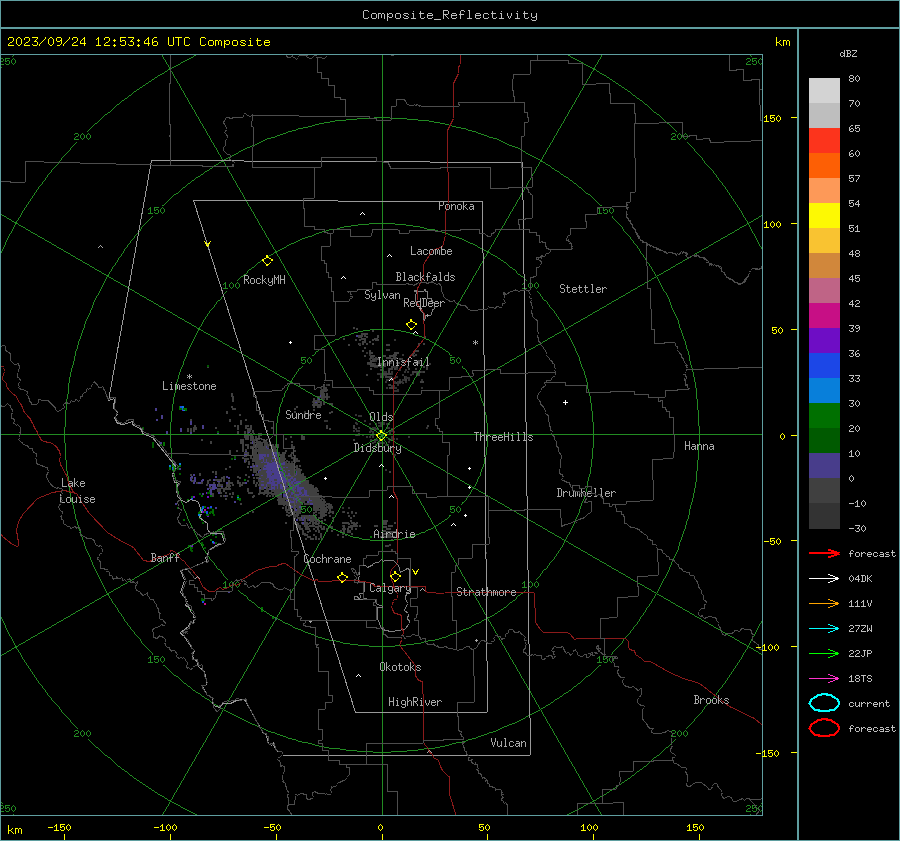Click the cyan 27ZW arrow in legend
Image resolution: width=900 pixels, height=841 pixels.
pyautogui.click(x=824, y=629)
